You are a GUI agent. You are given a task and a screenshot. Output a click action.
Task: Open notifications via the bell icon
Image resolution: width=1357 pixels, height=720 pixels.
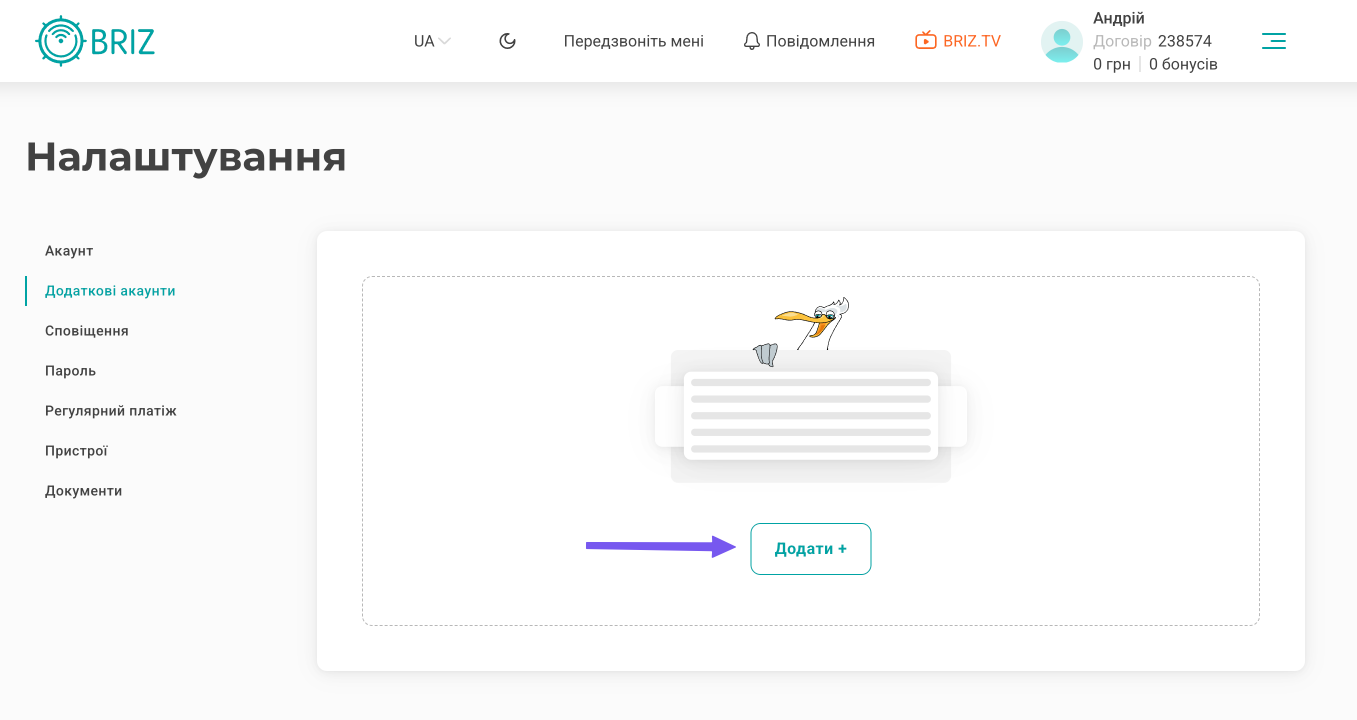tap(752, 41)
